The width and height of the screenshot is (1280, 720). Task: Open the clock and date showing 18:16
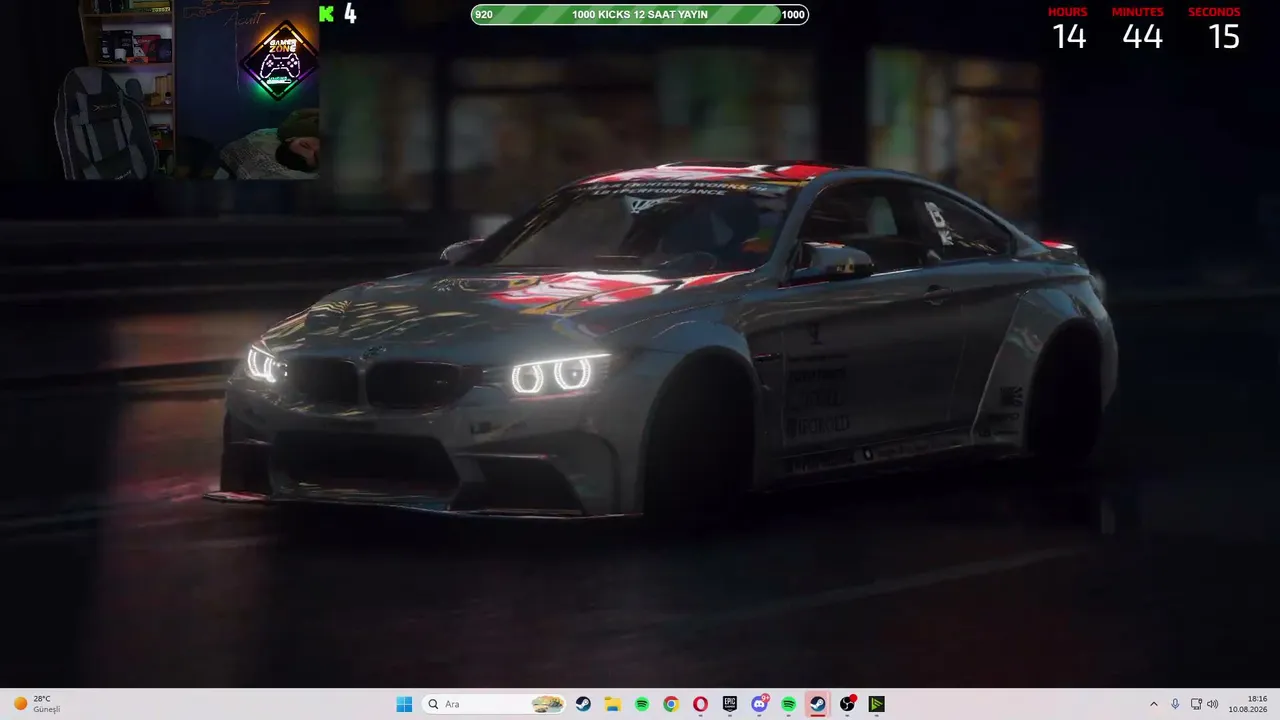(x=1248, y=704)
